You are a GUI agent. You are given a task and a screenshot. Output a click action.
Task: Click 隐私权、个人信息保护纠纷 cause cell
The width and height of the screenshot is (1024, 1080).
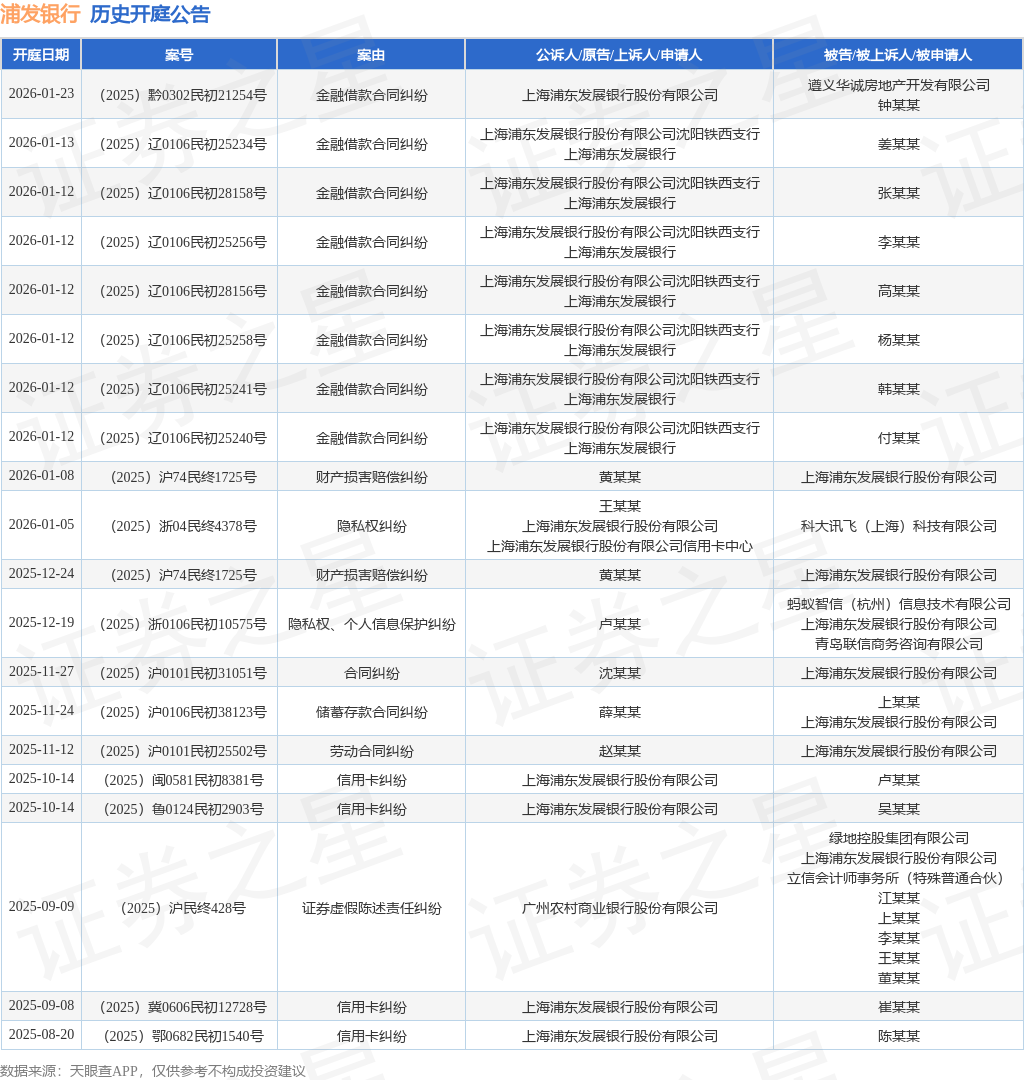click(371, 623)
